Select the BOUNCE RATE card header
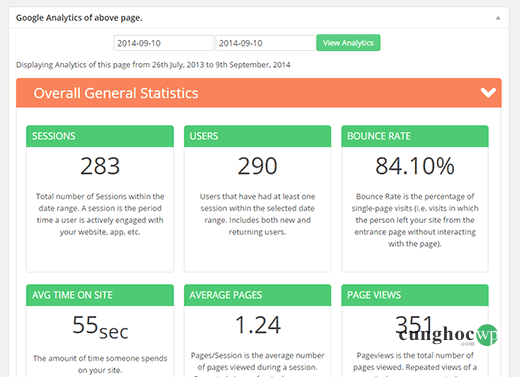Screen dimensions: 520x377 [x=415, y=136]
